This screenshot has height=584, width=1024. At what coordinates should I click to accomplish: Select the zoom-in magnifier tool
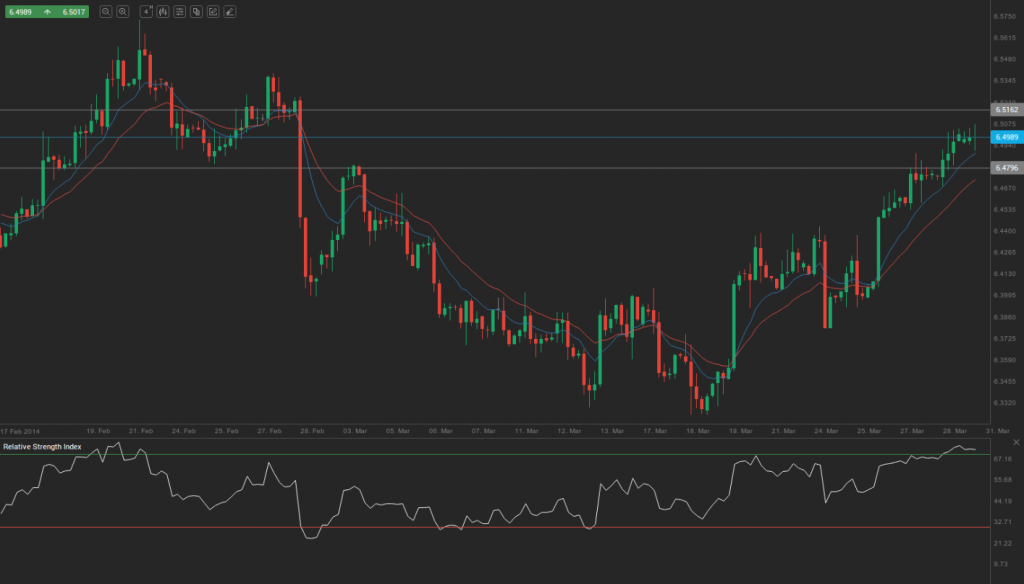(105, 12)
